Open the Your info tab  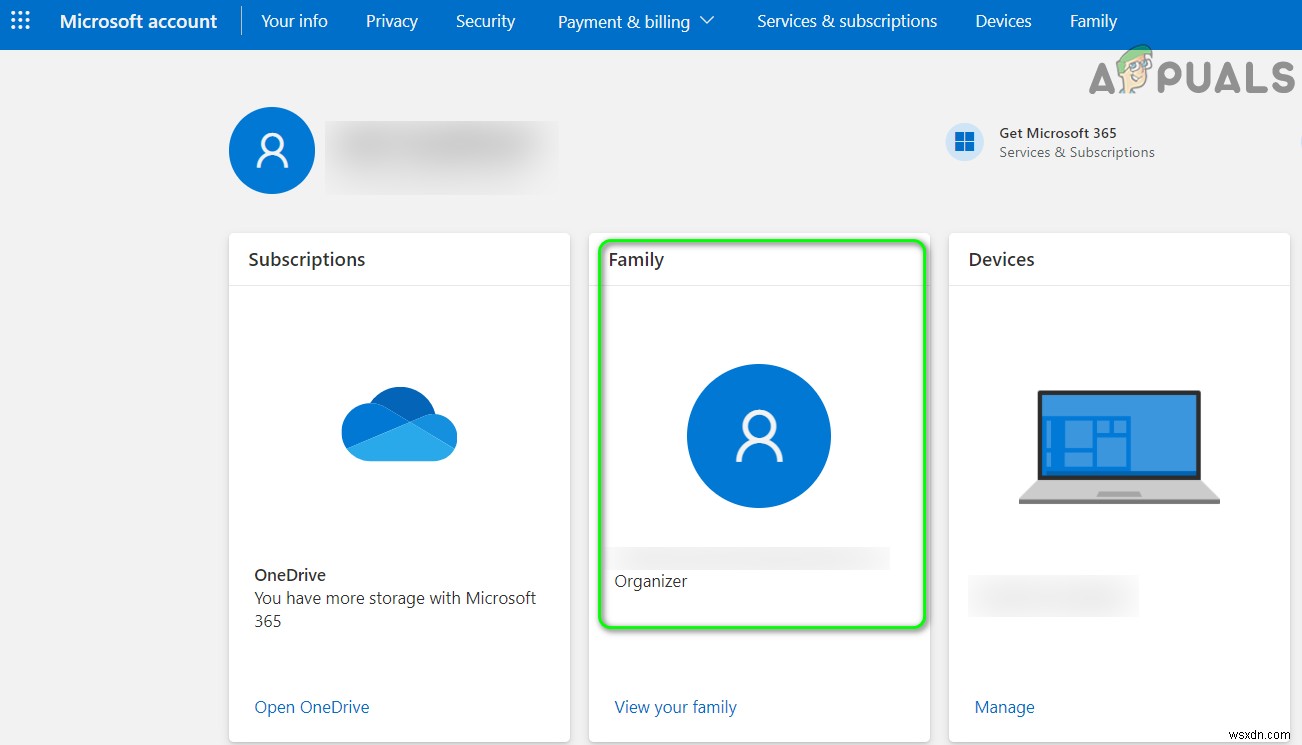coord(294,21)
